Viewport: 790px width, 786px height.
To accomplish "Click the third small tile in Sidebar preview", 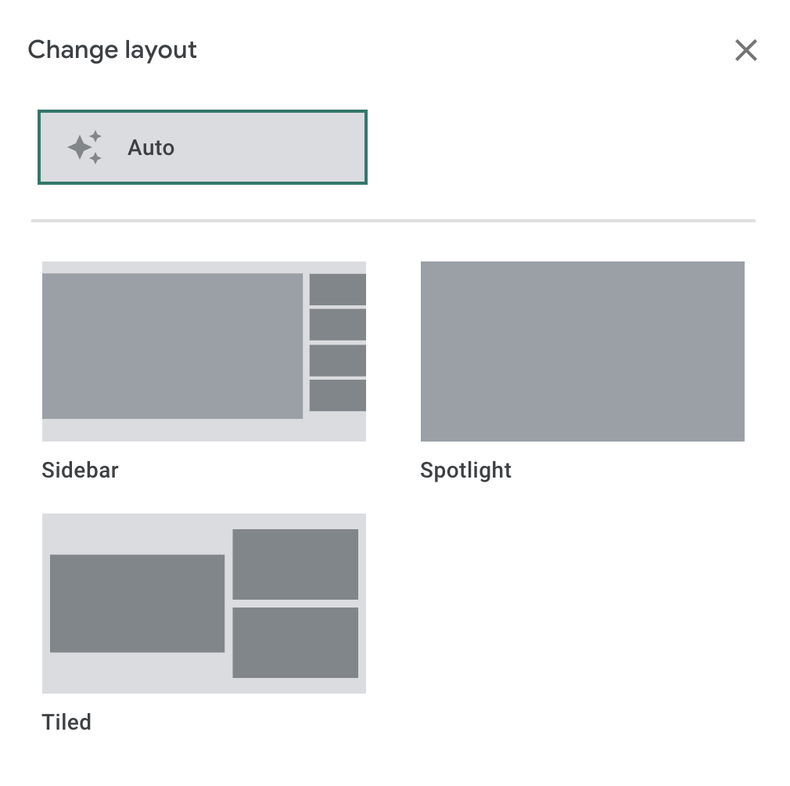I will pos(337,360).
